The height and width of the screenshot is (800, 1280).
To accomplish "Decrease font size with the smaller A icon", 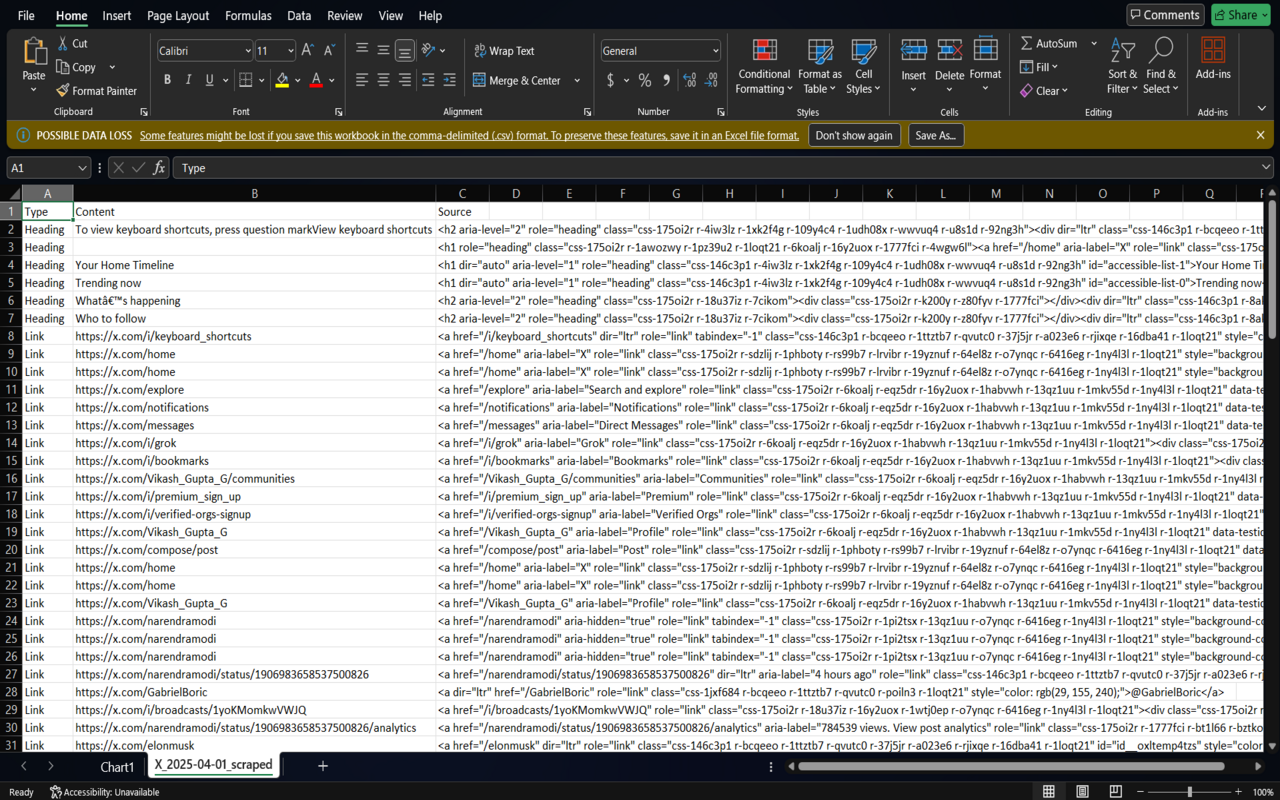I will click(x=329, y=51).
